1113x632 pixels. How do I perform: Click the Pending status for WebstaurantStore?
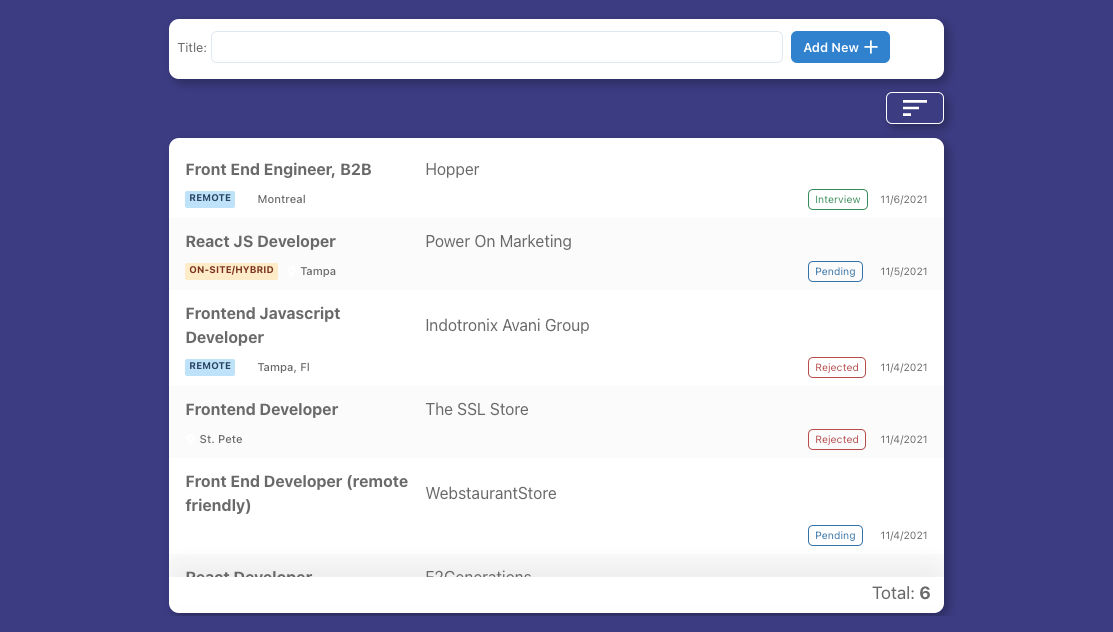pyautogui.click(x=835, y=535)
